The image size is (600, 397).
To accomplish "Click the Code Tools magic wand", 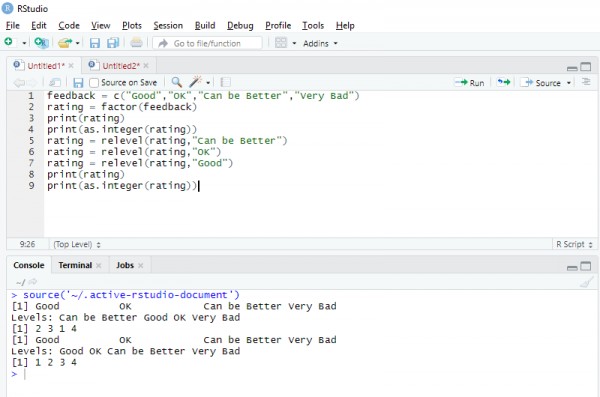I will pyautogui.click(x=196, y=82).
